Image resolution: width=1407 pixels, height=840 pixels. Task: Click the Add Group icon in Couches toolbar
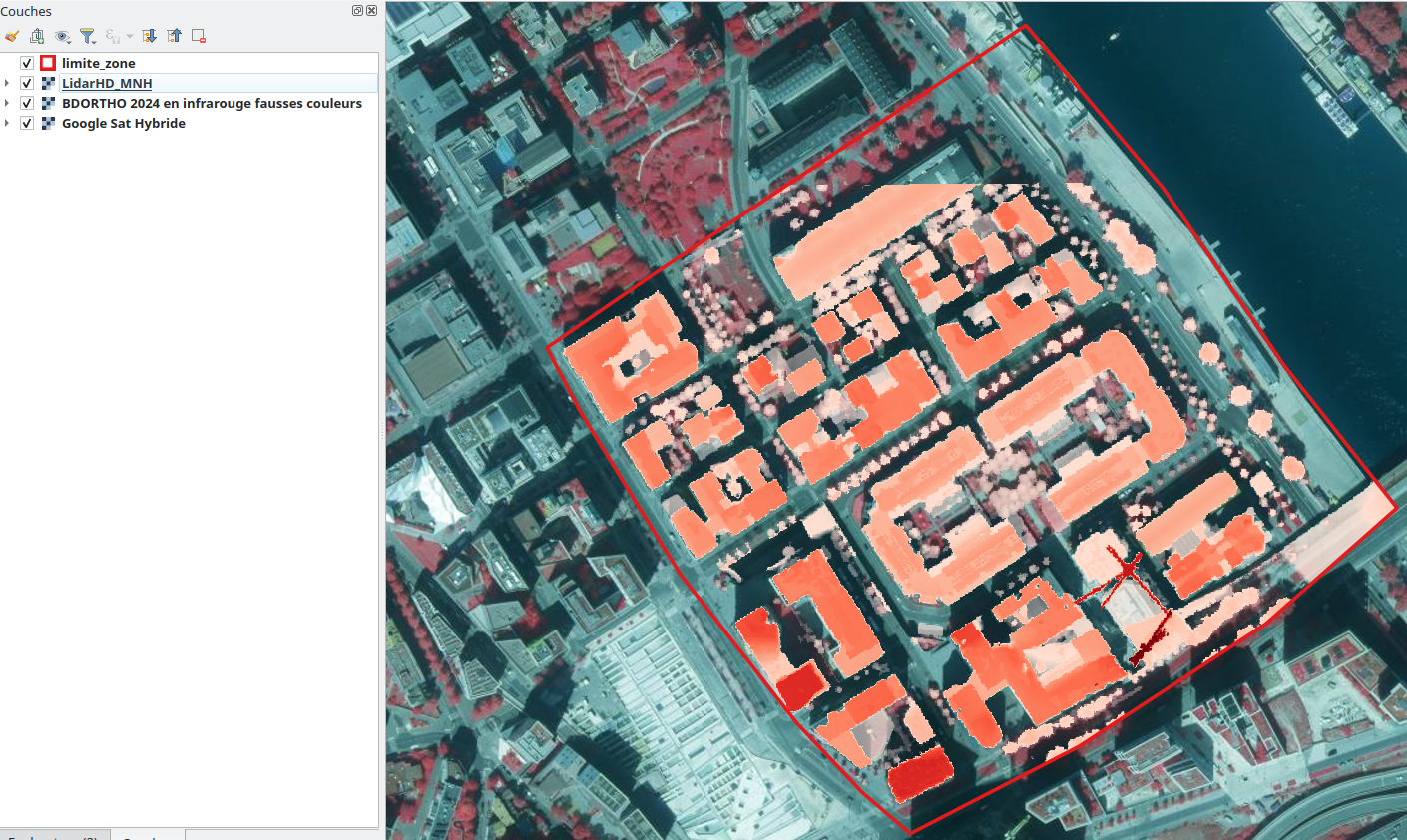(37, 36)
